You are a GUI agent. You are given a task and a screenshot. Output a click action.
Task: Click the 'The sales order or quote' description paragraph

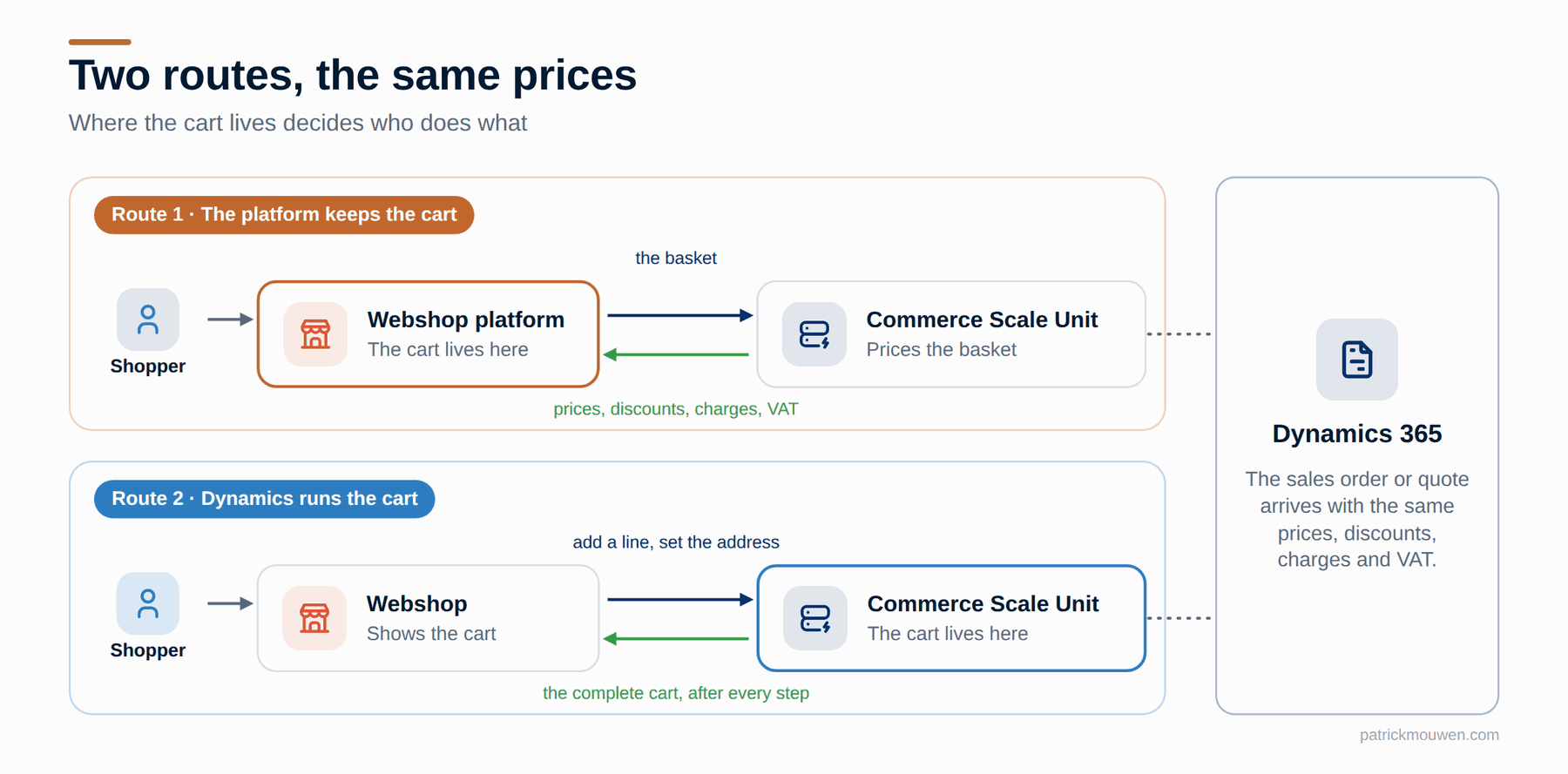pos(1357,519)
